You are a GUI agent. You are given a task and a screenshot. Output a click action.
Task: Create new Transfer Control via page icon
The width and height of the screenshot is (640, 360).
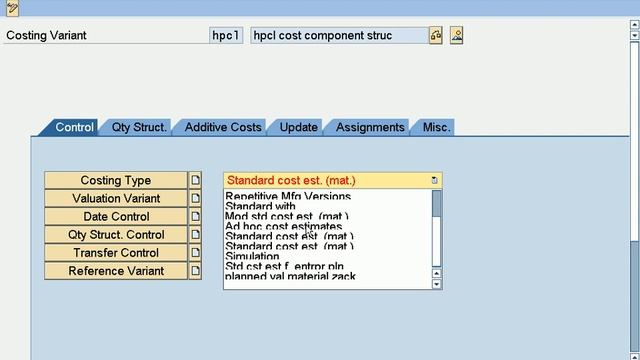click(x=195, y=253)
